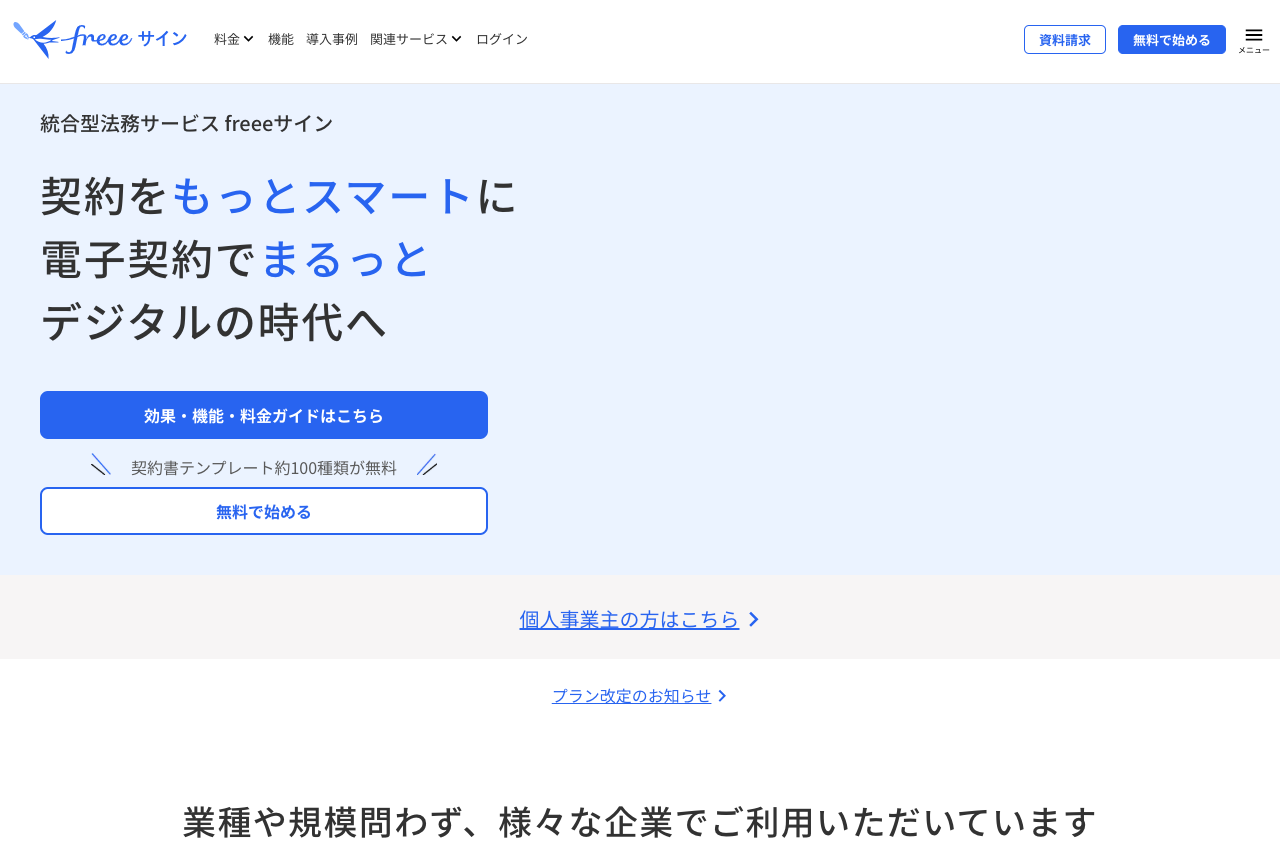The height and width of the screenshot is (841, 1280).
Task: Select 導入事例 in the navigation
Action: point(332,38)
